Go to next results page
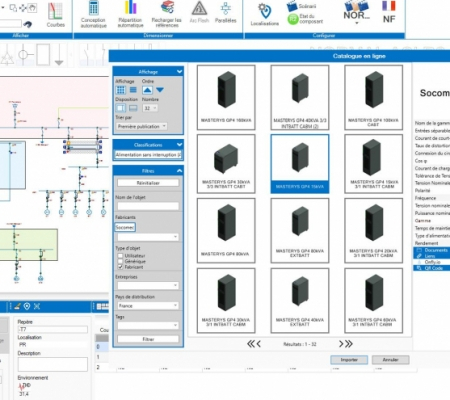The height and width of the screenshot is (400, 450). click(341, 344)
